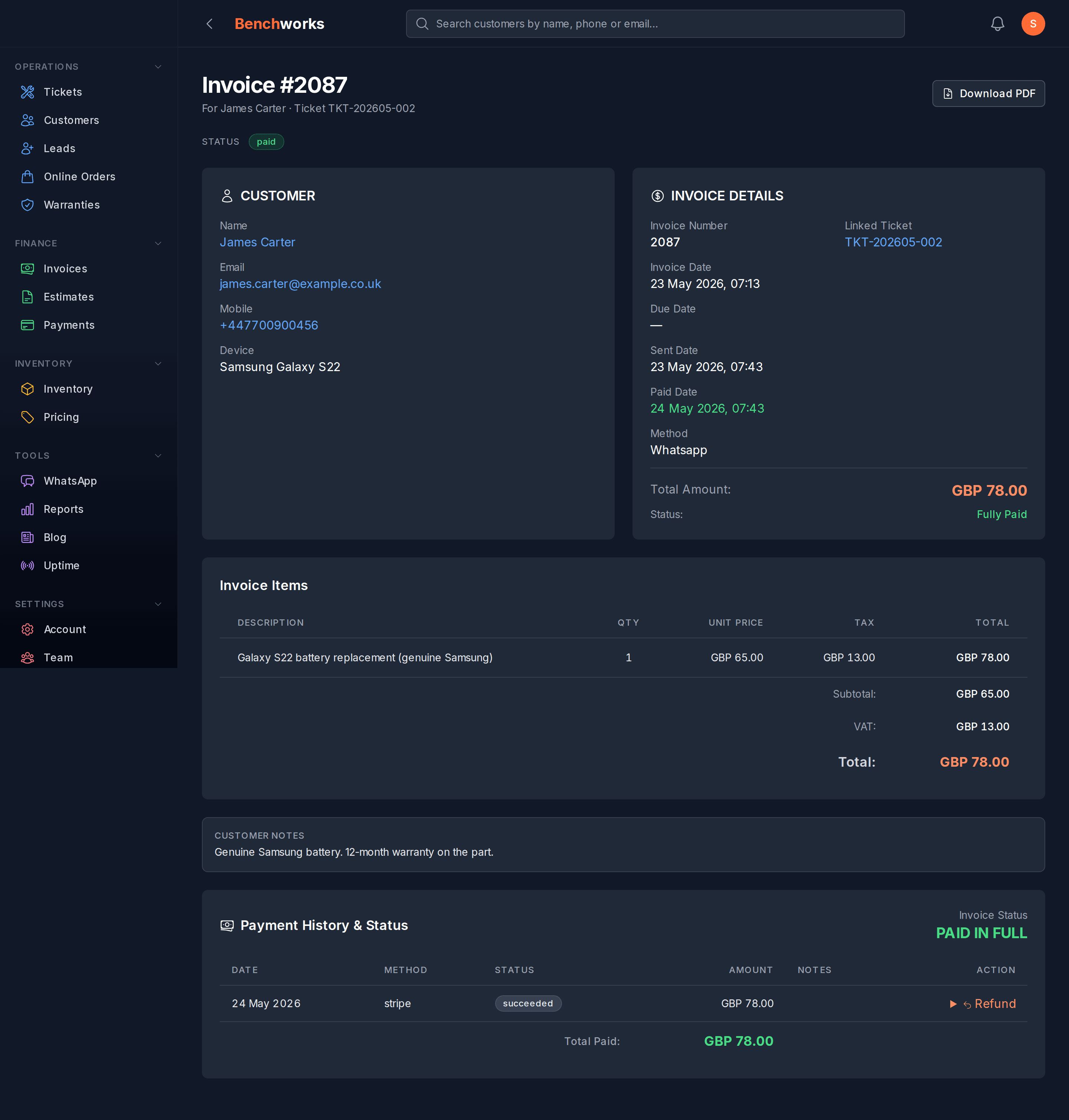Click the Sent Date 23 May 2026 value
1069x1120 pixels.
pos(706,367)
